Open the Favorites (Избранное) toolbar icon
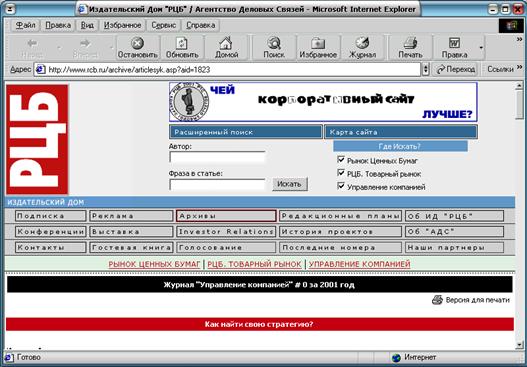 coord(318,43)
